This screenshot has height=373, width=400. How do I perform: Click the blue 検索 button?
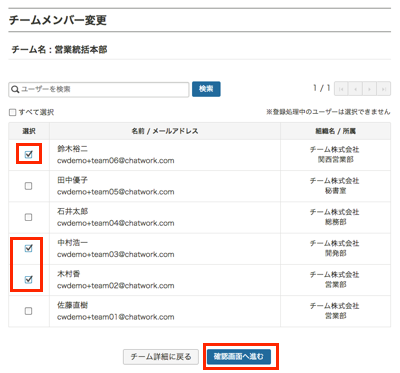coord(206,89)
